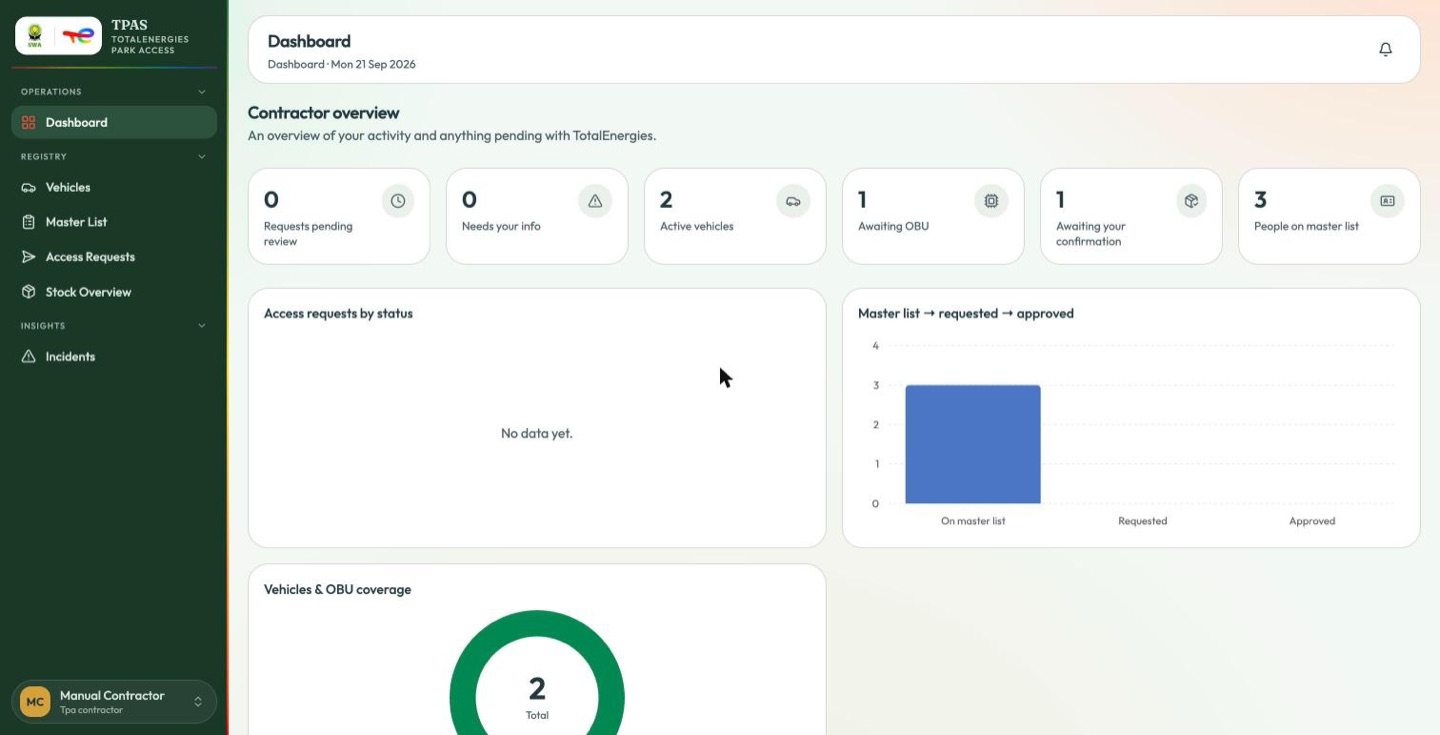Click the Vehicles car icon in sidebar
The width and height of the screenshot is (1440, 735).
[28, 188]
